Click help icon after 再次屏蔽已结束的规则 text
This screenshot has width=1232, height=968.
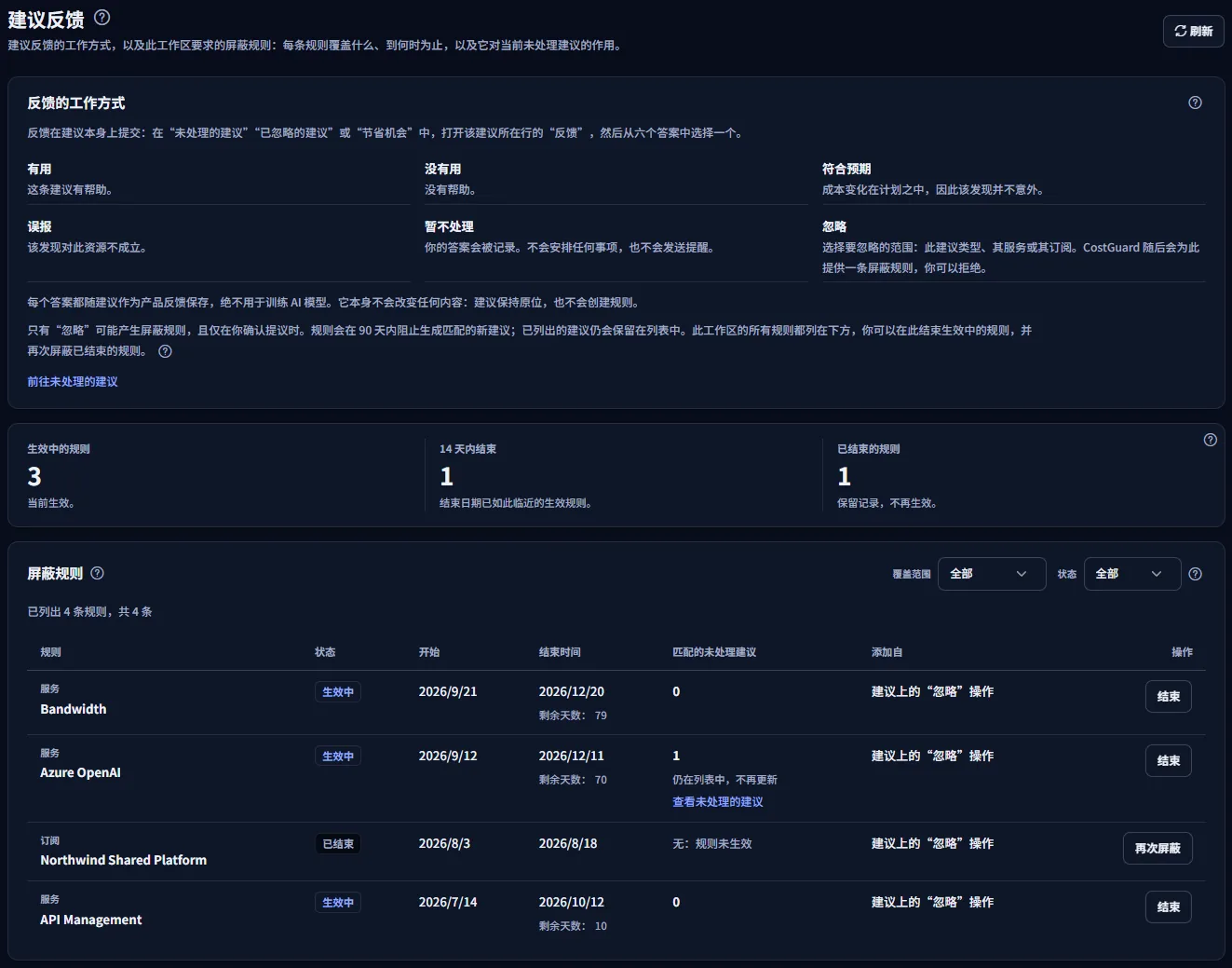[165, 351]
